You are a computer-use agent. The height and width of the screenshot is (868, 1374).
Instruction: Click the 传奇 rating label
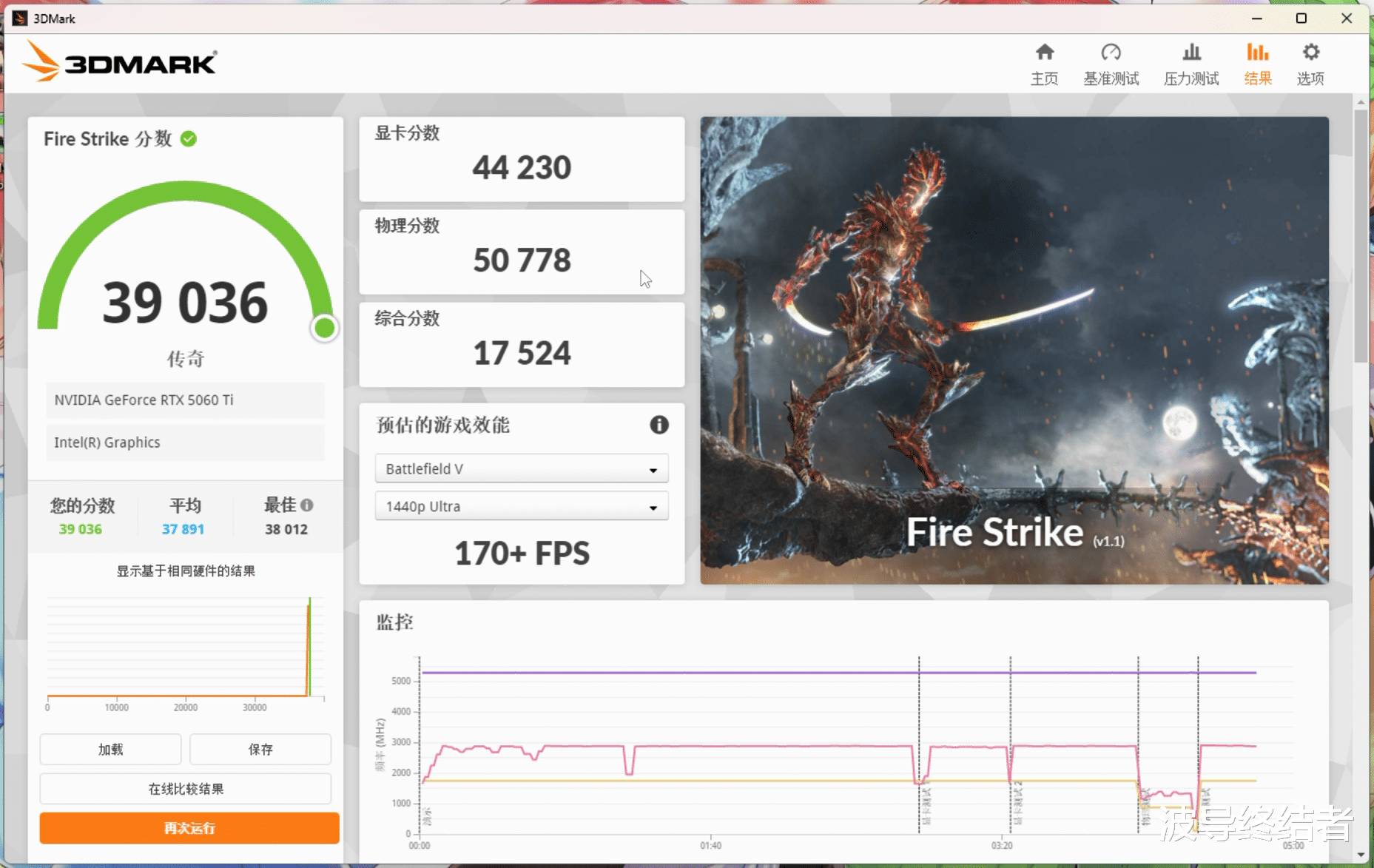click(x=185, y=359)
